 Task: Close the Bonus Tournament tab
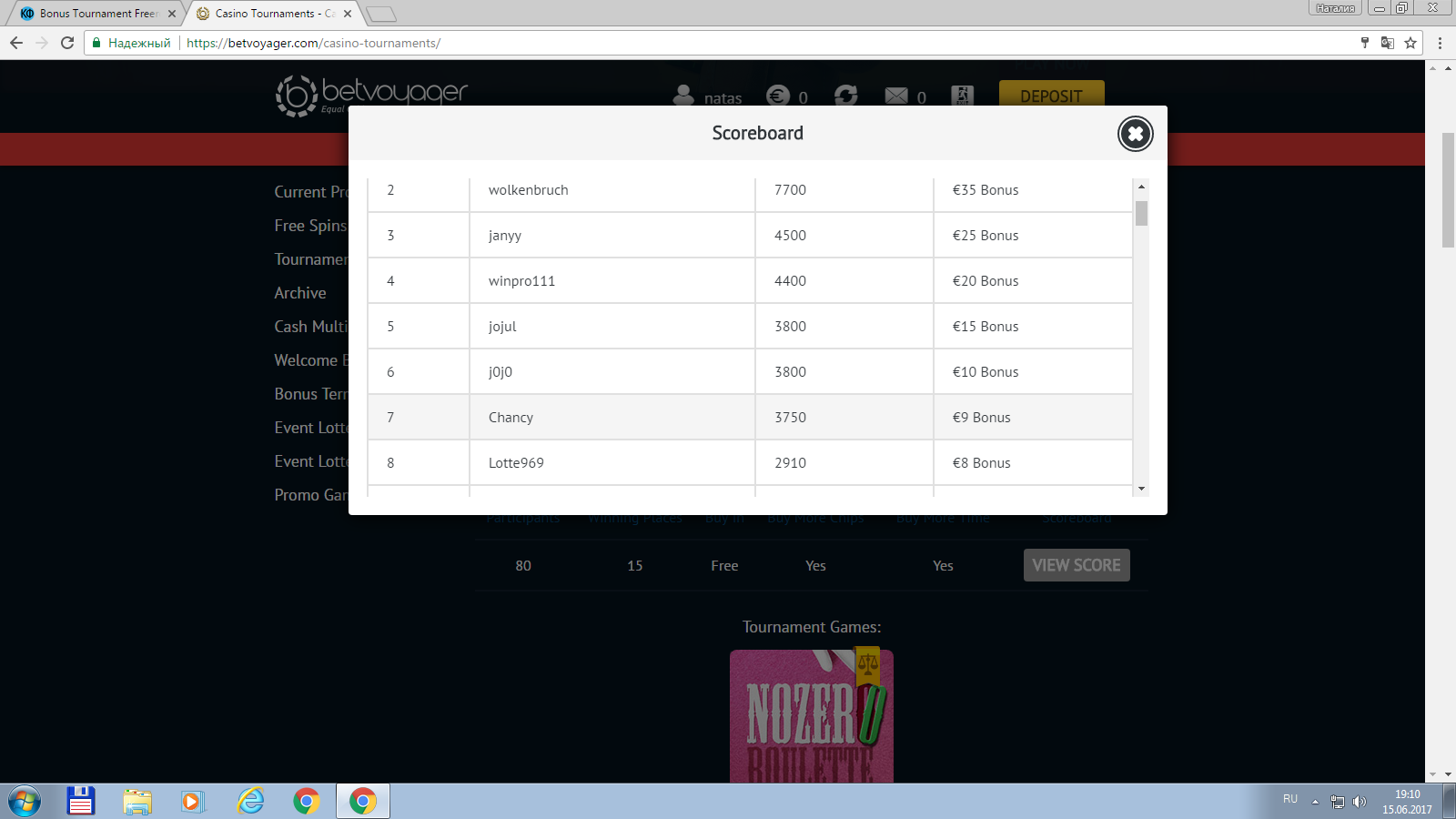pos(172,14)
